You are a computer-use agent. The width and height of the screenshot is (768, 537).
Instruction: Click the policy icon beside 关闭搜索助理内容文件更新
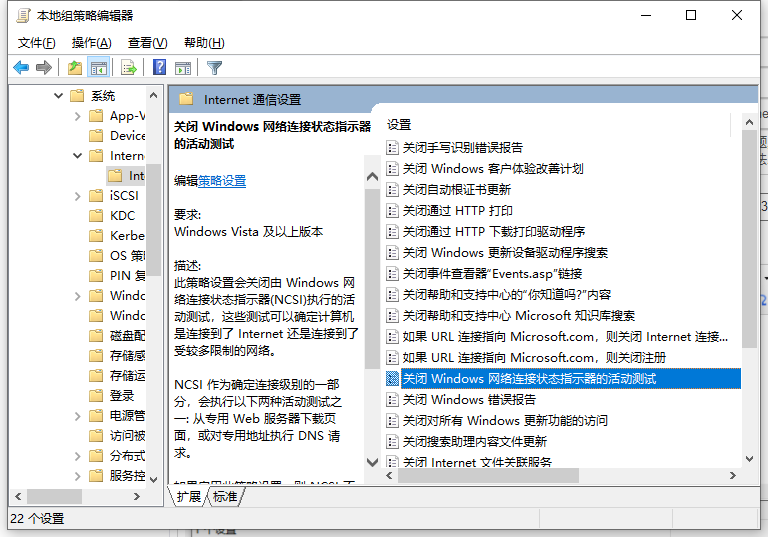[x=392, y=442]
